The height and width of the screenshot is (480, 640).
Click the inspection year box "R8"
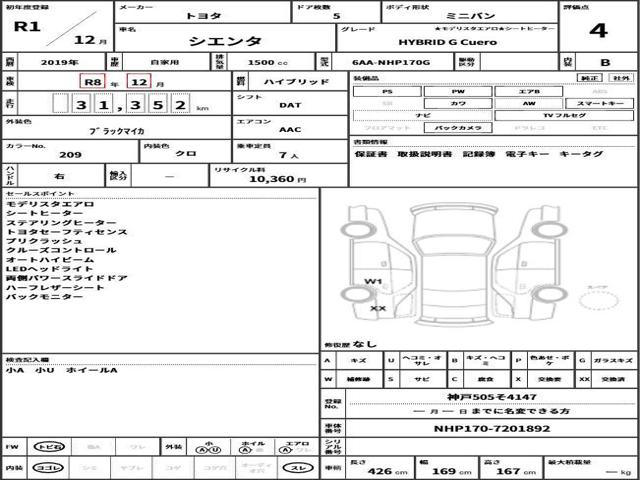[x=92, y=82]
